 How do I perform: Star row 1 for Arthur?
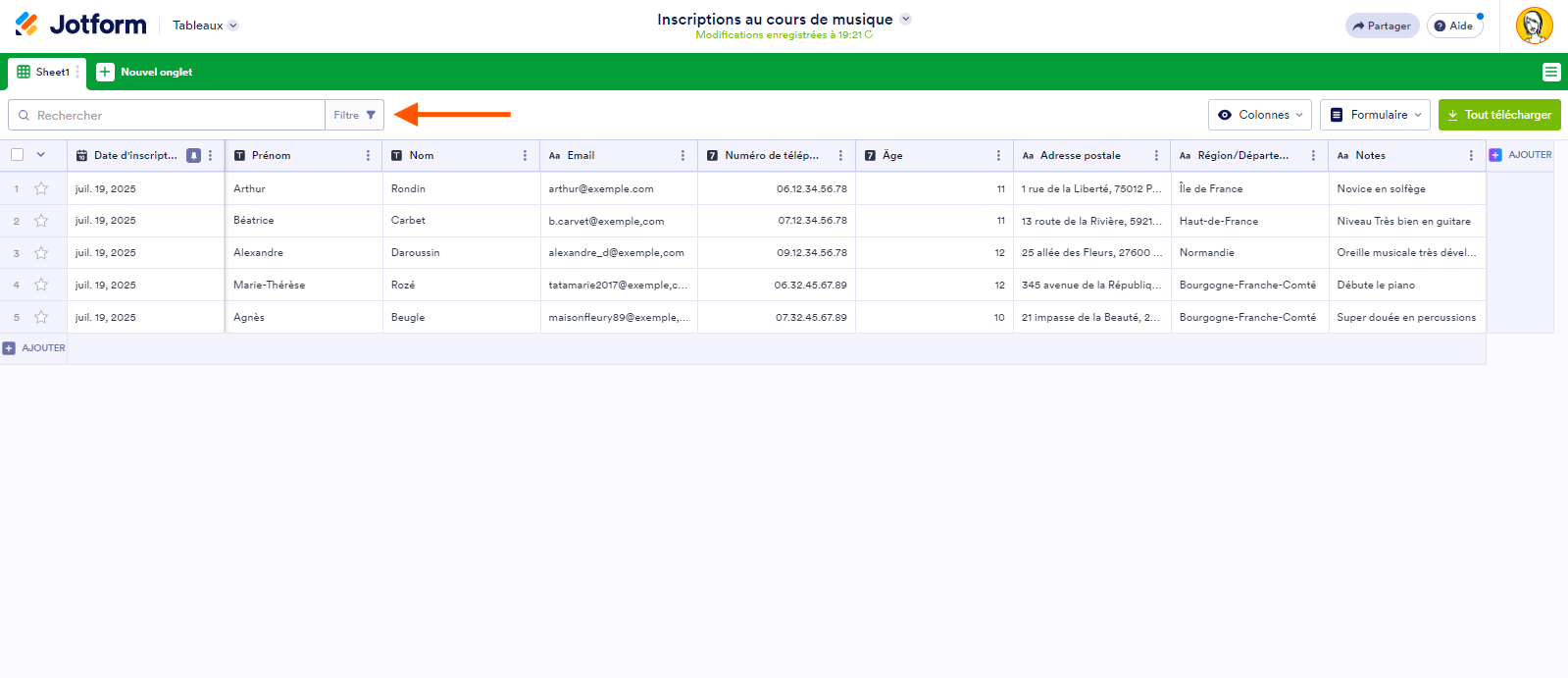41,188
